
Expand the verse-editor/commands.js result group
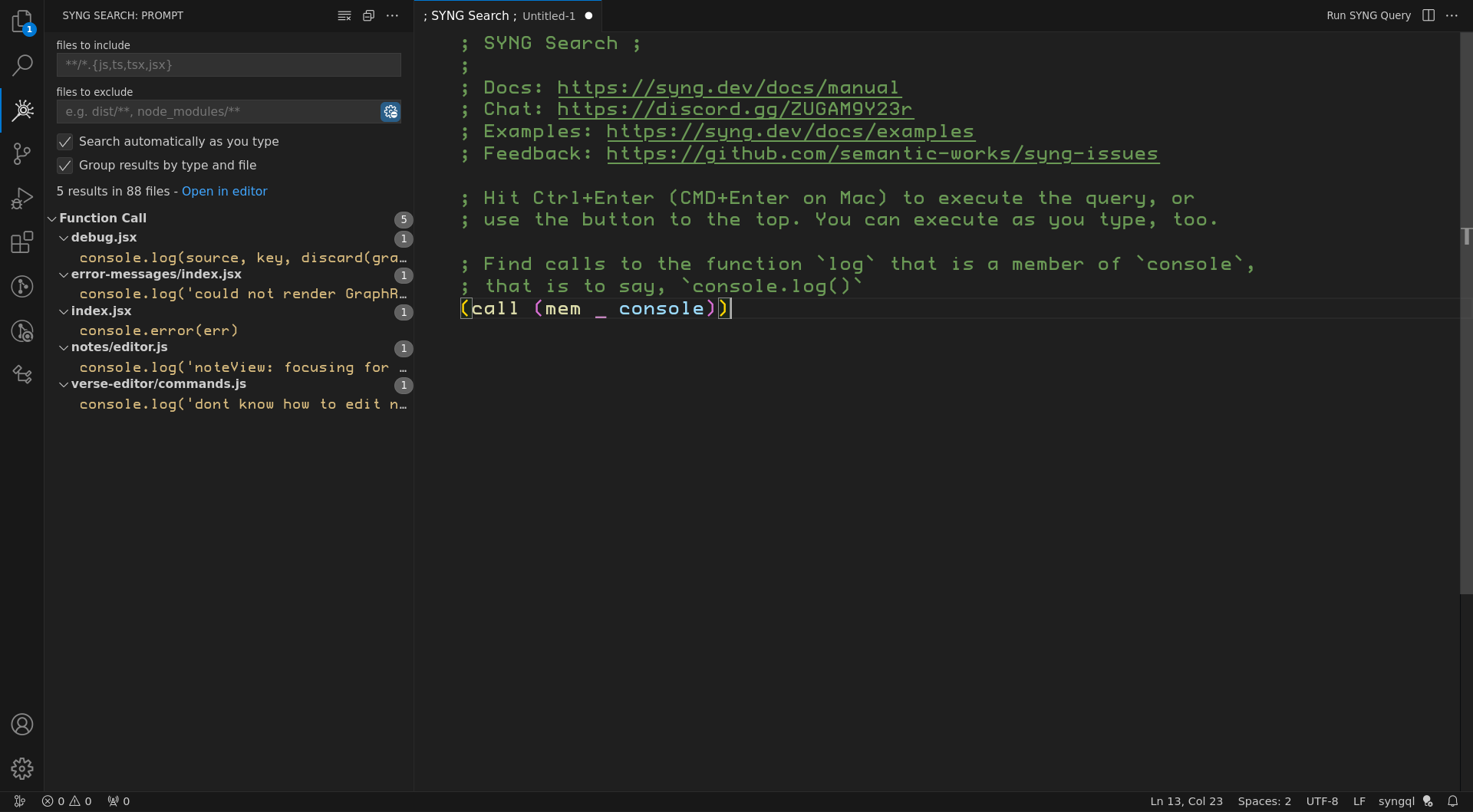tap(64, 384)
